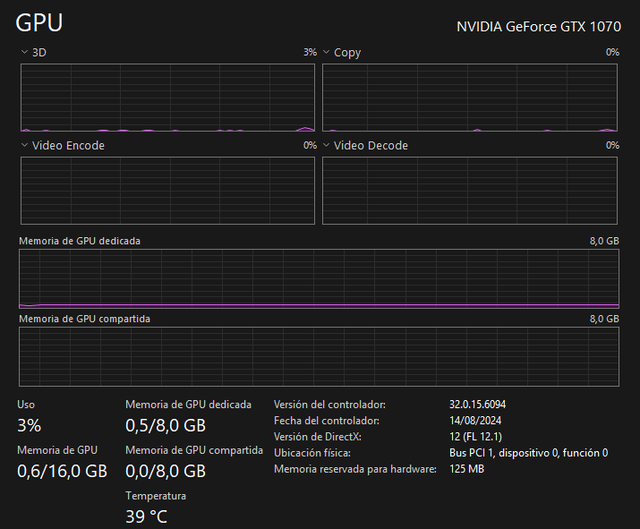Image resolution: width=640 pixels, height=529 pixels.
Task: Click the Memoria de GPU dedicada graph
Action: [319, 278]
